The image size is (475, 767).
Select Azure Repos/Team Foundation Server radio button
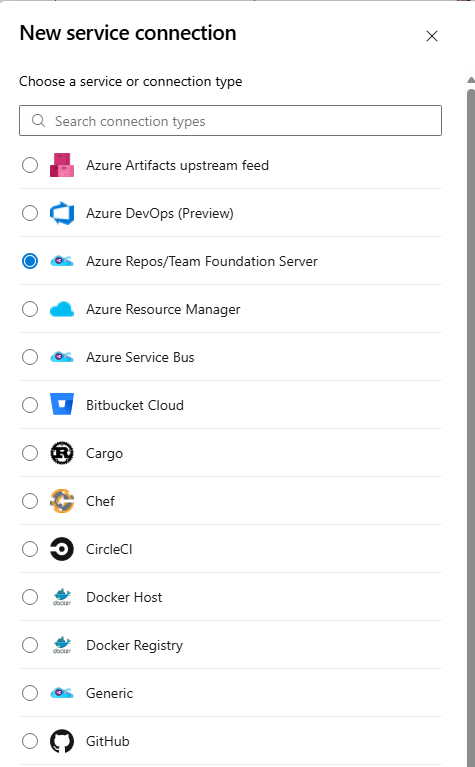click(30, 261)
